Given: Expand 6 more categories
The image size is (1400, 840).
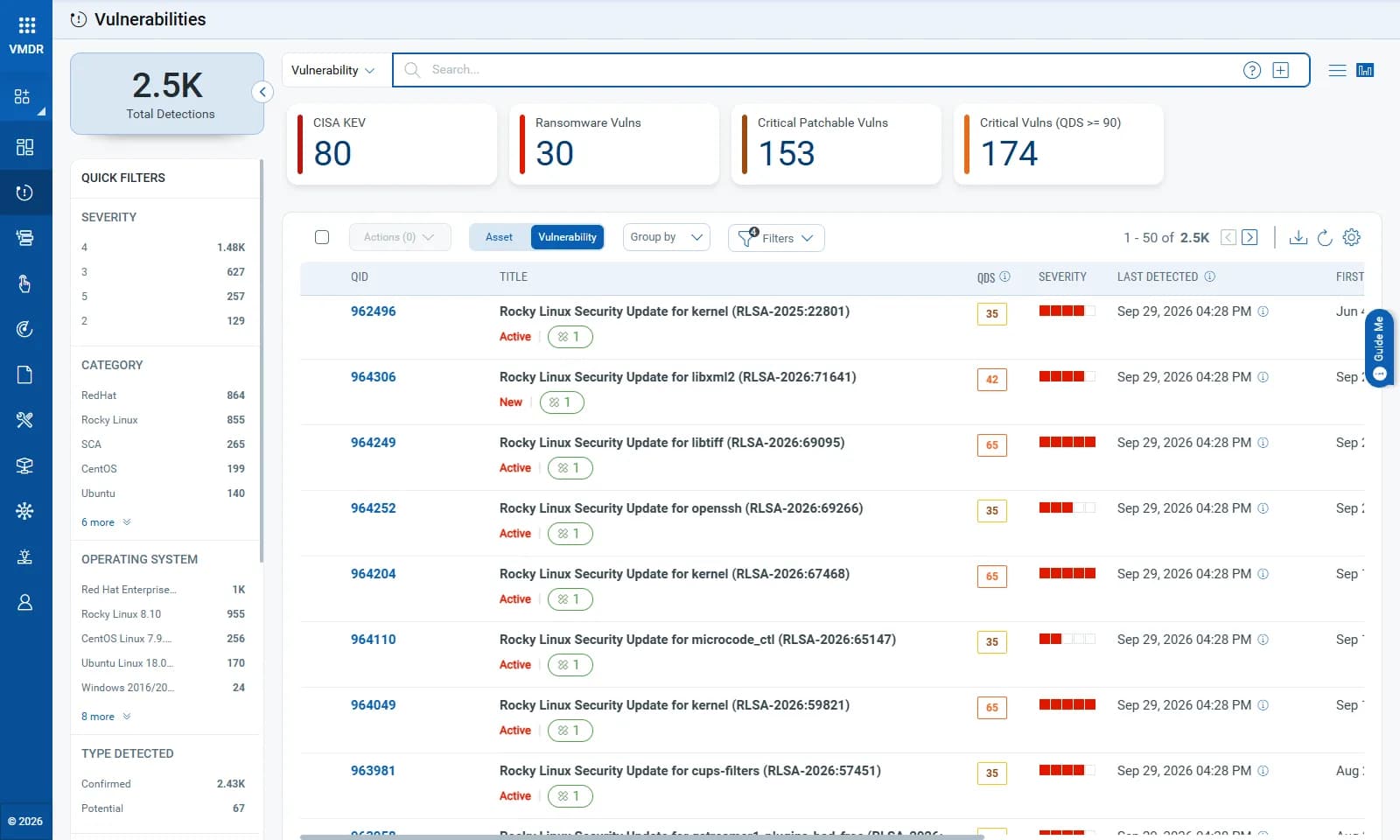Looking at the screenshot, I should click(106, 522).
